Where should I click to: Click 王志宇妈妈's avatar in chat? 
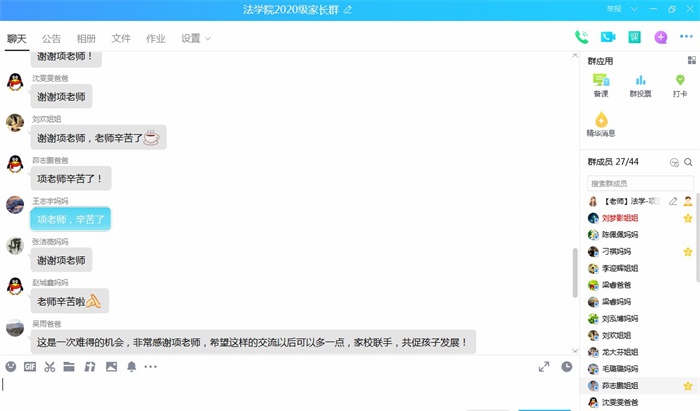pyautogui.click(x=15, y=205)
